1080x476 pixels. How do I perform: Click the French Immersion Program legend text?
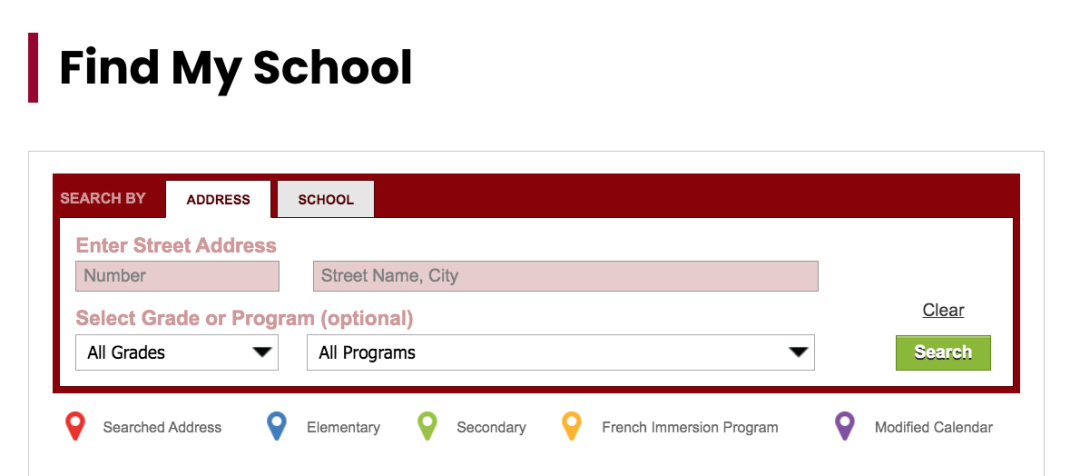pos(690,428)
